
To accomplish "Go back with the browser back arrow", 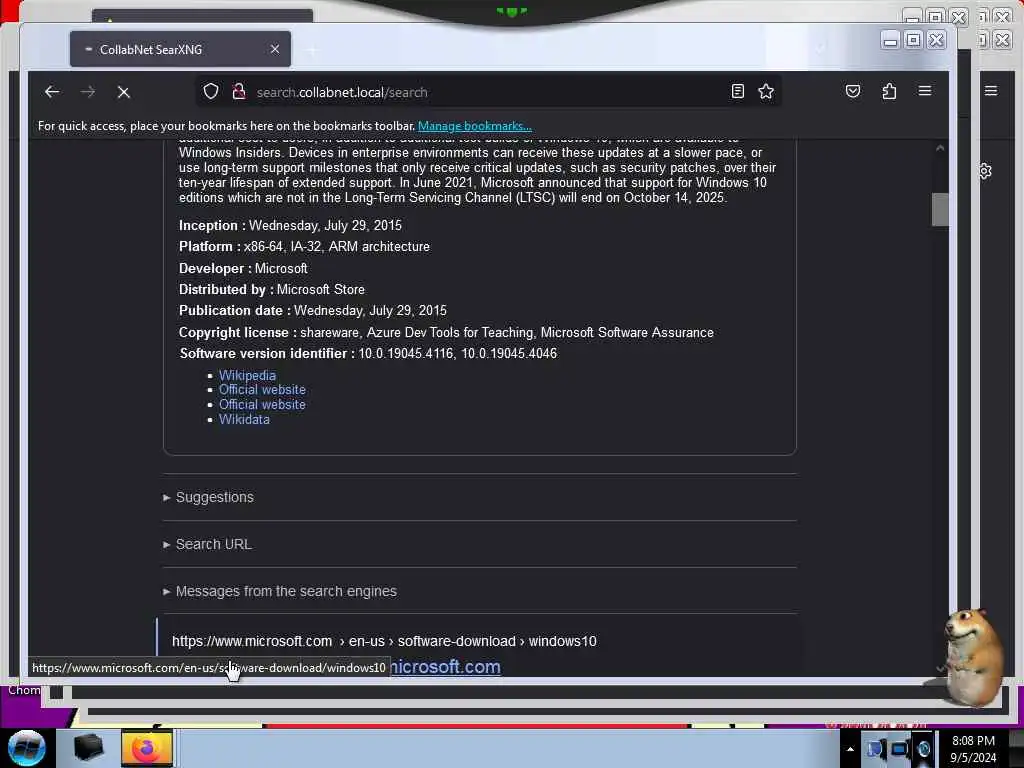I will pyautogui.click(x=52, y=92).
